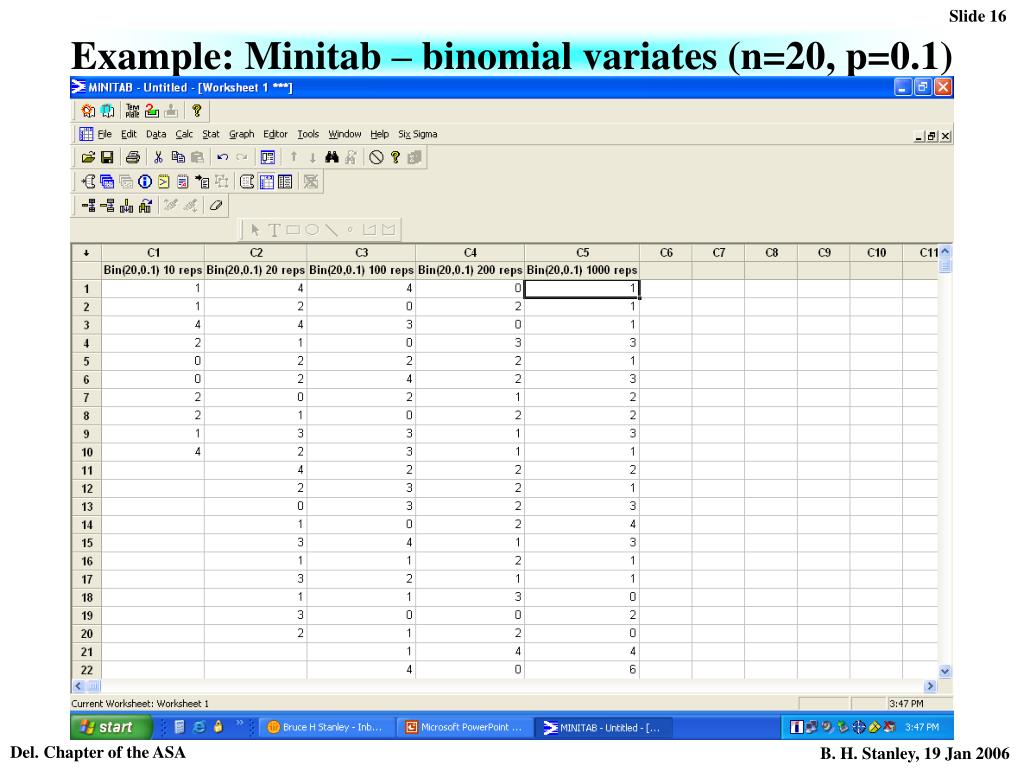
Task: Select column header C6
Action: [666, 253]
